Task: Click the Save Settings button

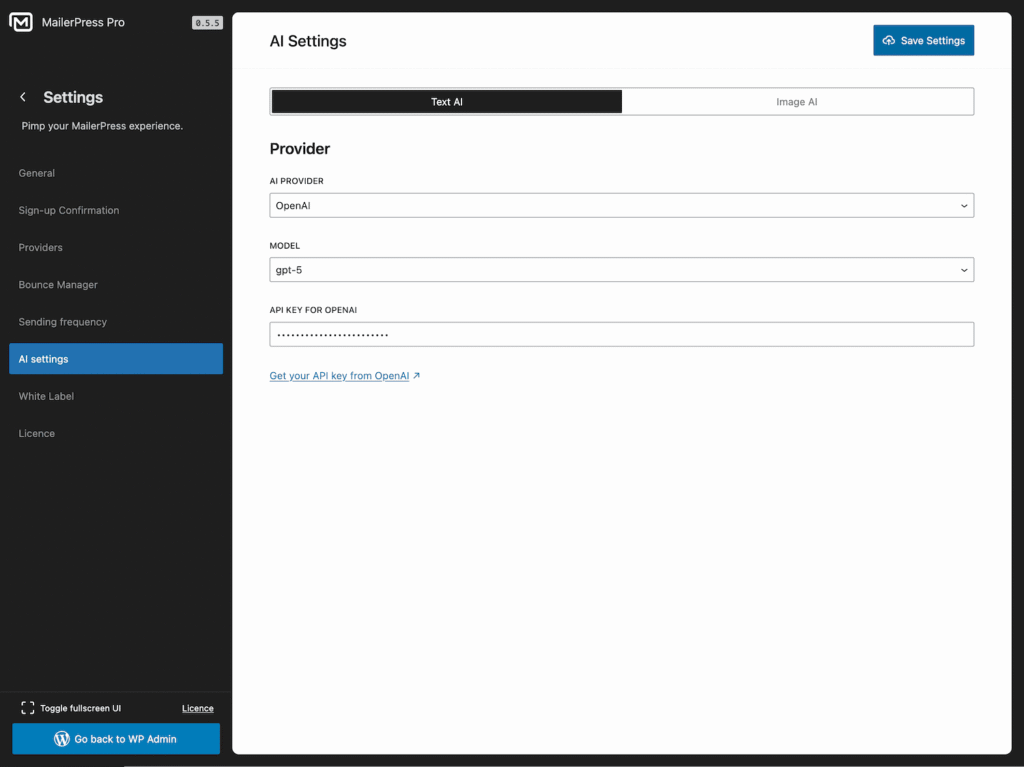Action: (x=923, y=40)
